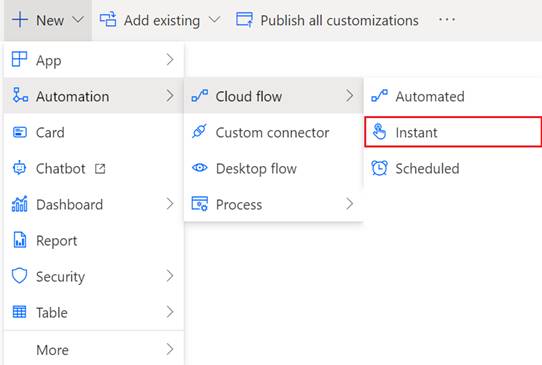This screenshot has height=365, width=542.
Task: Choose Custom connector menu entry
Action: (273, 132)
